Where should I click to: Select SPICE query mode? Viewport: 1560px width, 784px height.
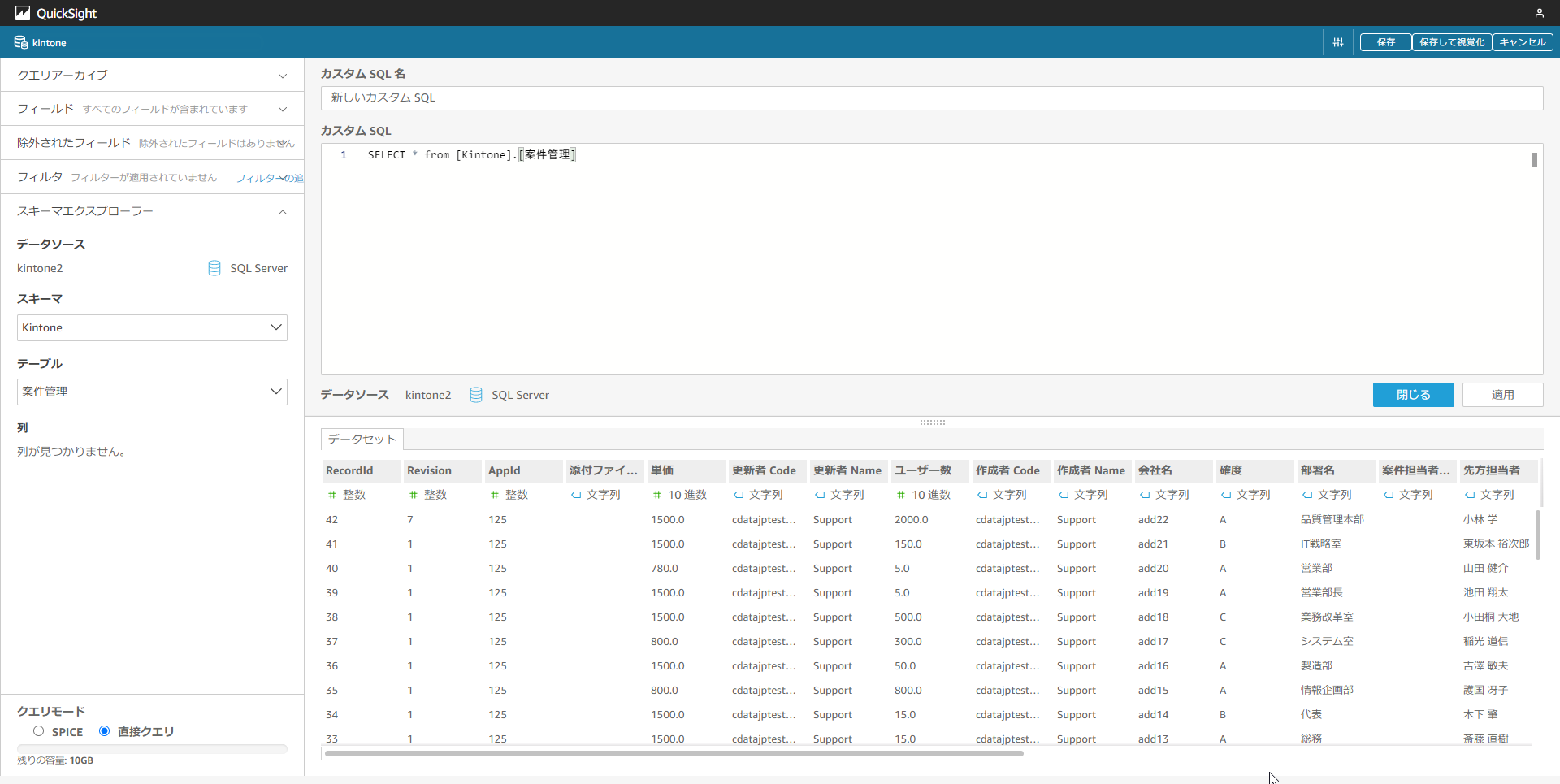(x=38, y=731)
